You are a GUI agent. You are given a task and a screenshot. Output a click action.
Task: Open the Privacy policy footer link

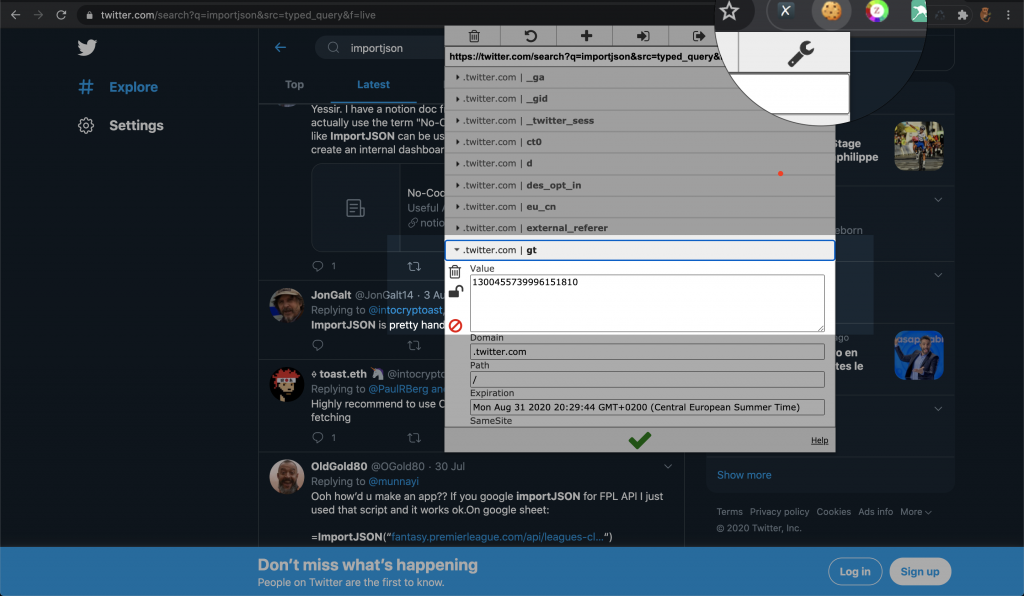(779, 512)
